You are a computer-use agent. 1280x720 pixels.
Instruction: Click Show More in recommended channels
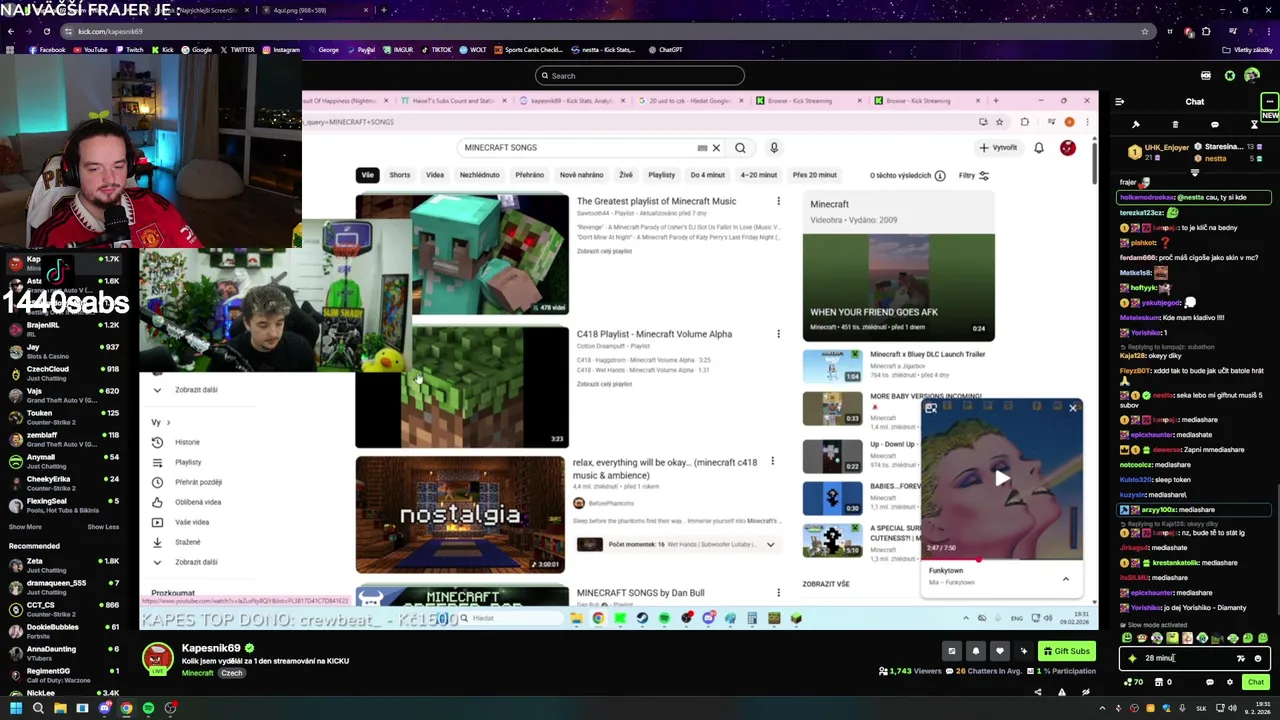click(x=26, y=527)
